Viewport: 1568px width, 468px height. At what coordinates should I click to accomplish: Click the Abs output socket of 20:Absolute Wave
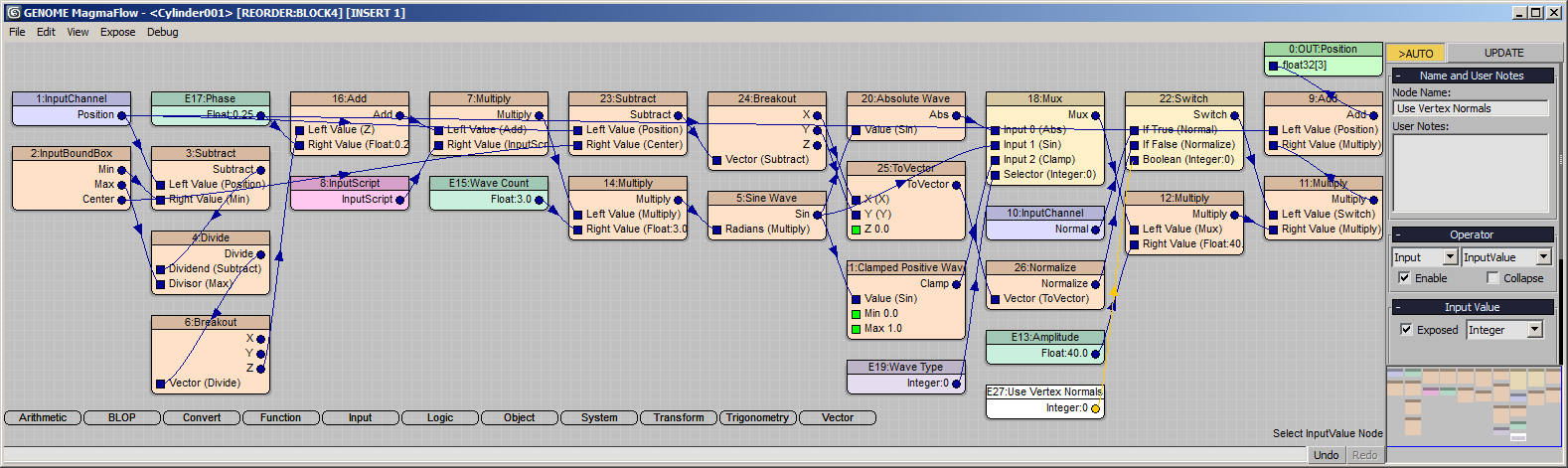pyautogui.click(x=957, y=115)
